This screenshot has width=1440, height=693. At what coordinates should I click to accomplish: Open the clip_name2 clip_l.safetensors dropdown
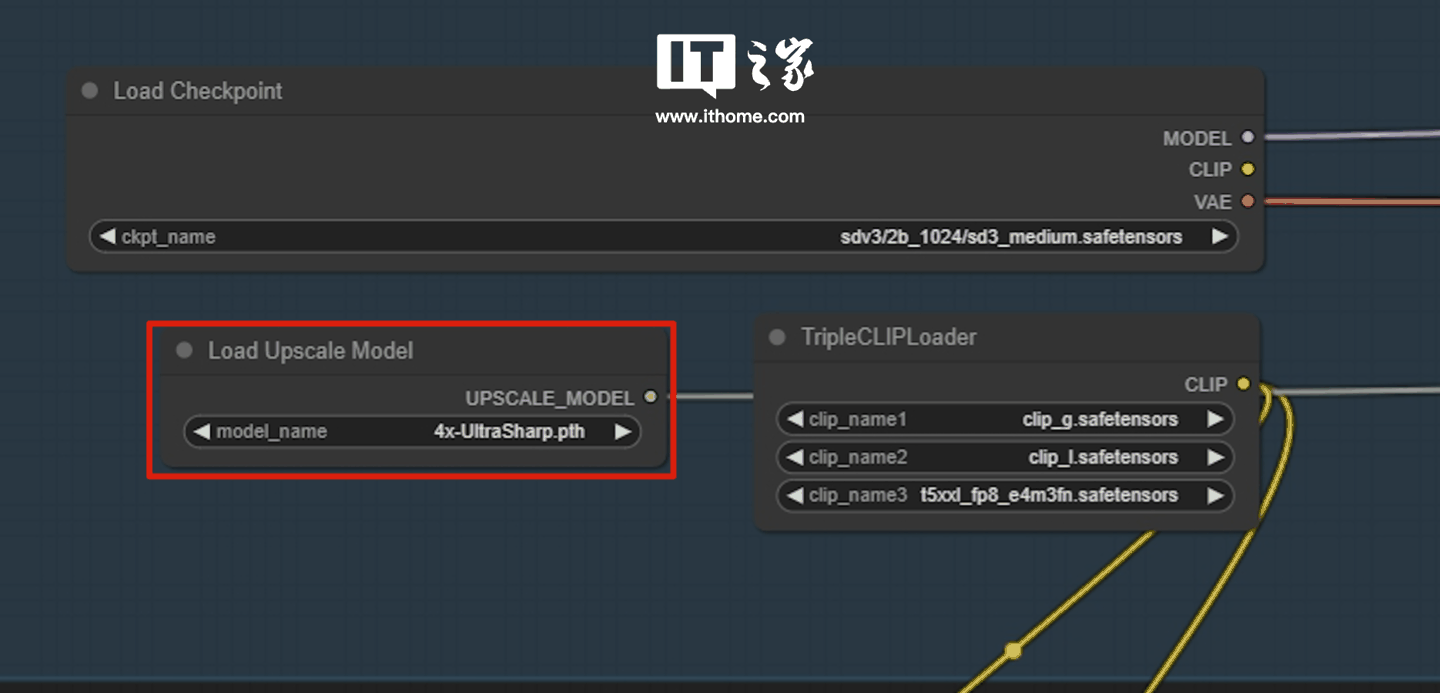[x=1004, y=458]
